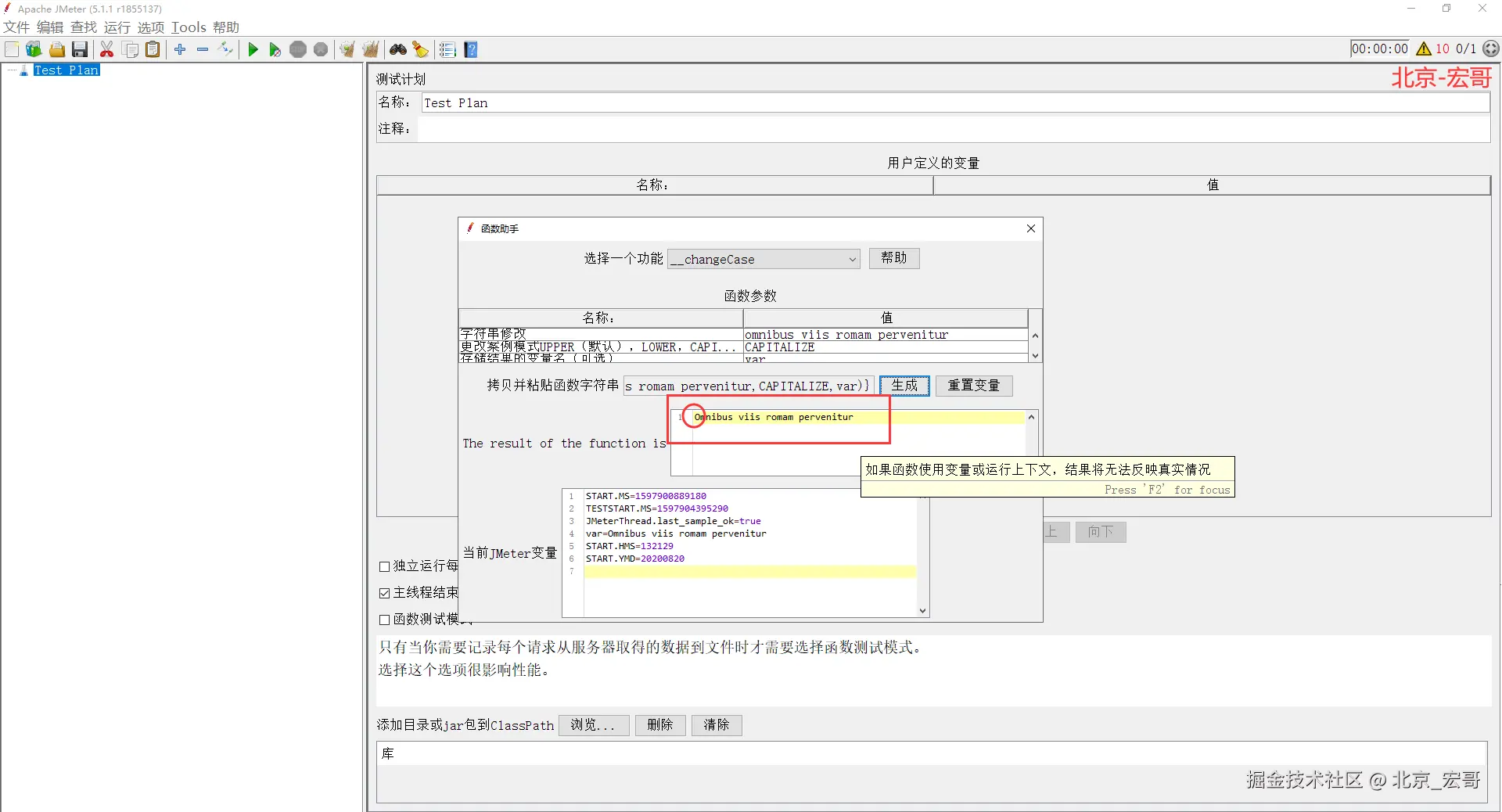Open Search with binoculars icon
This screenshot has width=1502, height=812.
[x=398, y=49]
